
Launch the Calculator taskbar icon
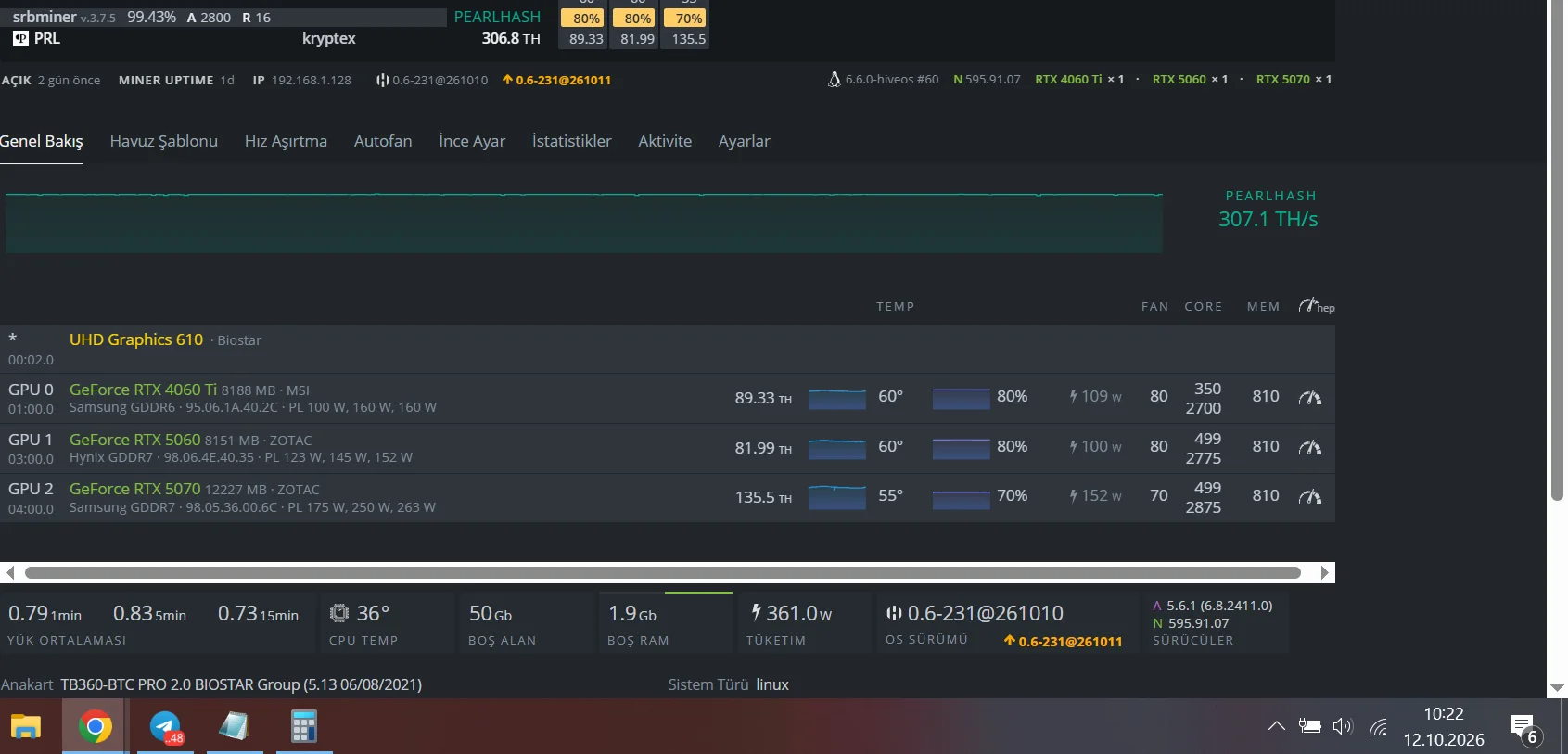point(304,726)
